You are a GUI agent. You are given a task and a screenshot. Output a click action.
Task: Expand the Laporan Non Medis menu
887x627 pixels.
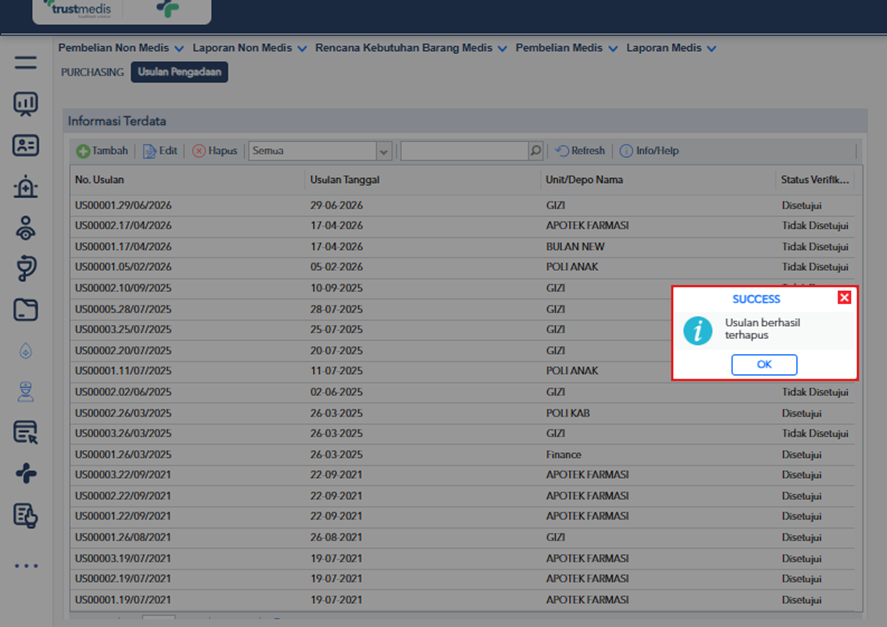pyautogui.click(x=249, y=48)
